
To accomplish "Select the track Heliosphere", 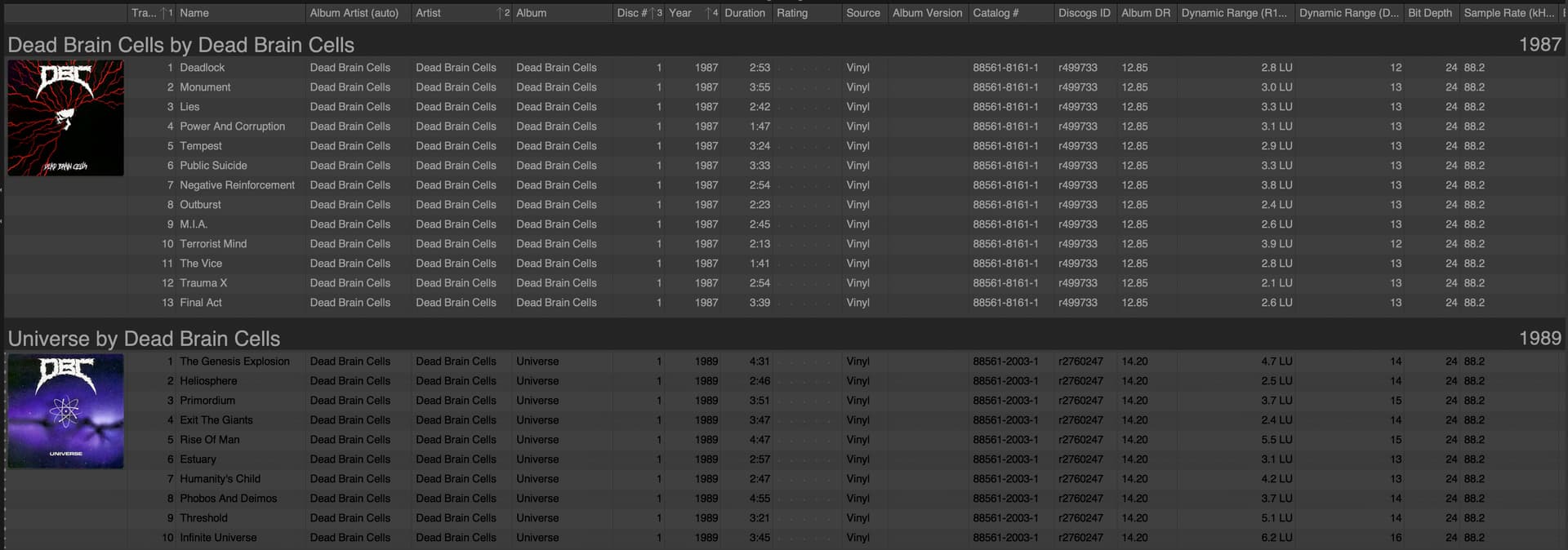I will (208, 381).
